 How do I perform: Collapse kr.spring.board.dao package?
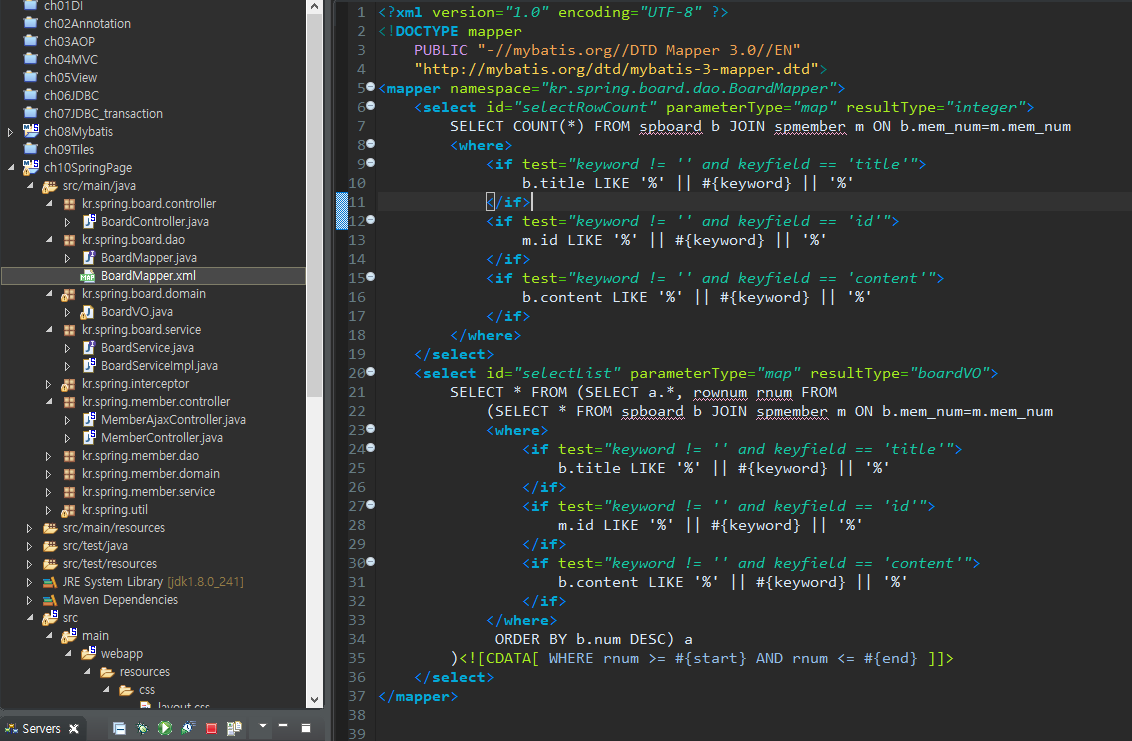tap(48, 240)
